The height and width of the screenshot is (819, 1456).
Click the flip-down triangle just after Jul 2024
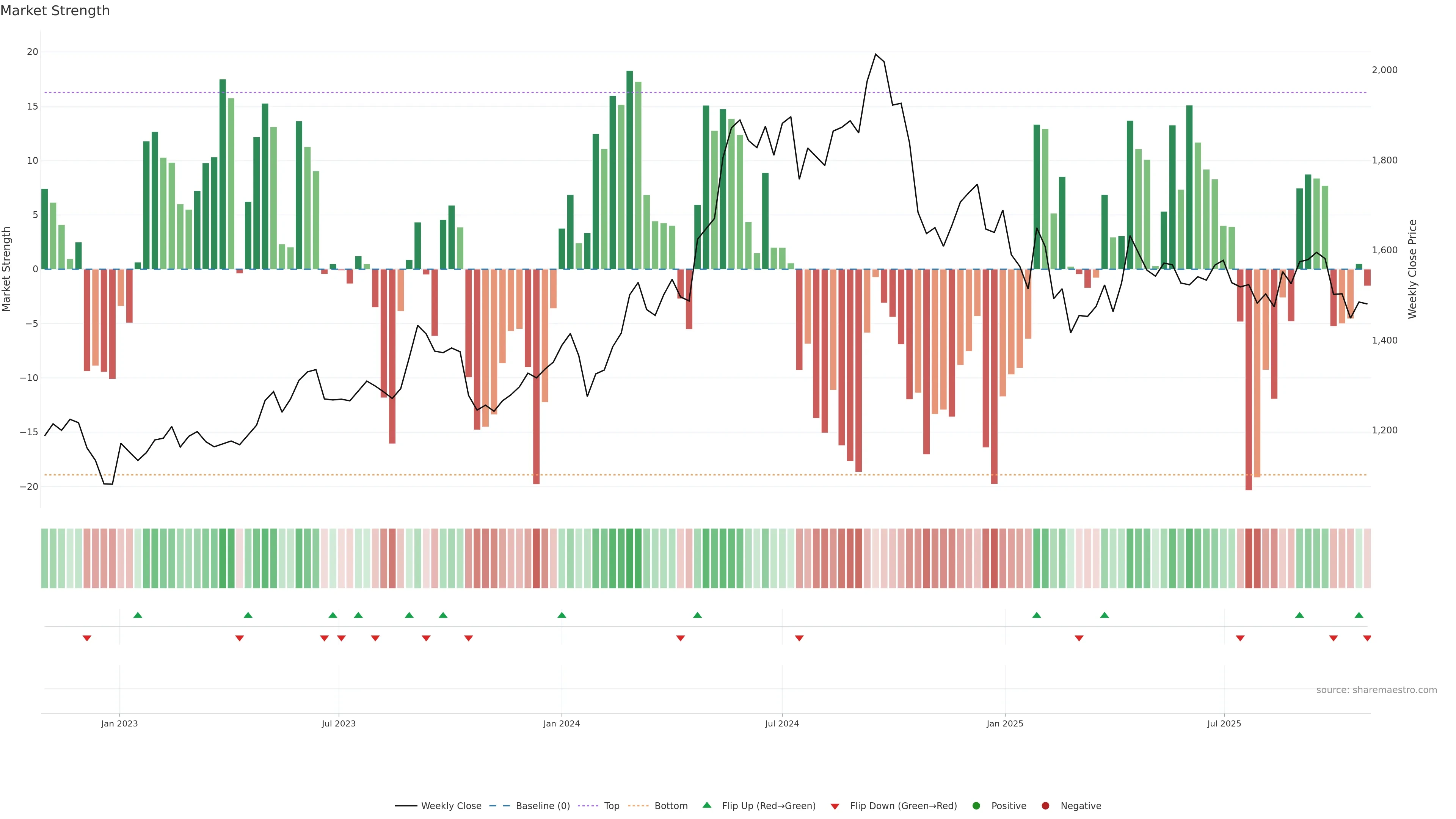click(x=799, y=638)
